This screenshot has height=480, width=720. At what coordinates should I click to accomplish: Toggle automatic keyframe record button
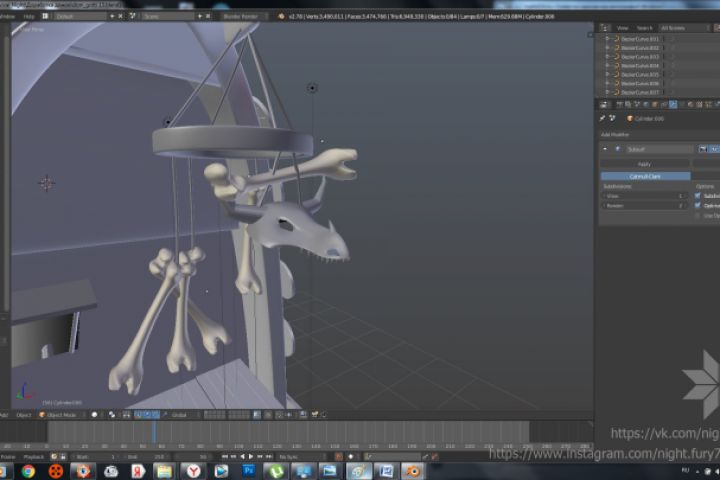coord(338,457)
